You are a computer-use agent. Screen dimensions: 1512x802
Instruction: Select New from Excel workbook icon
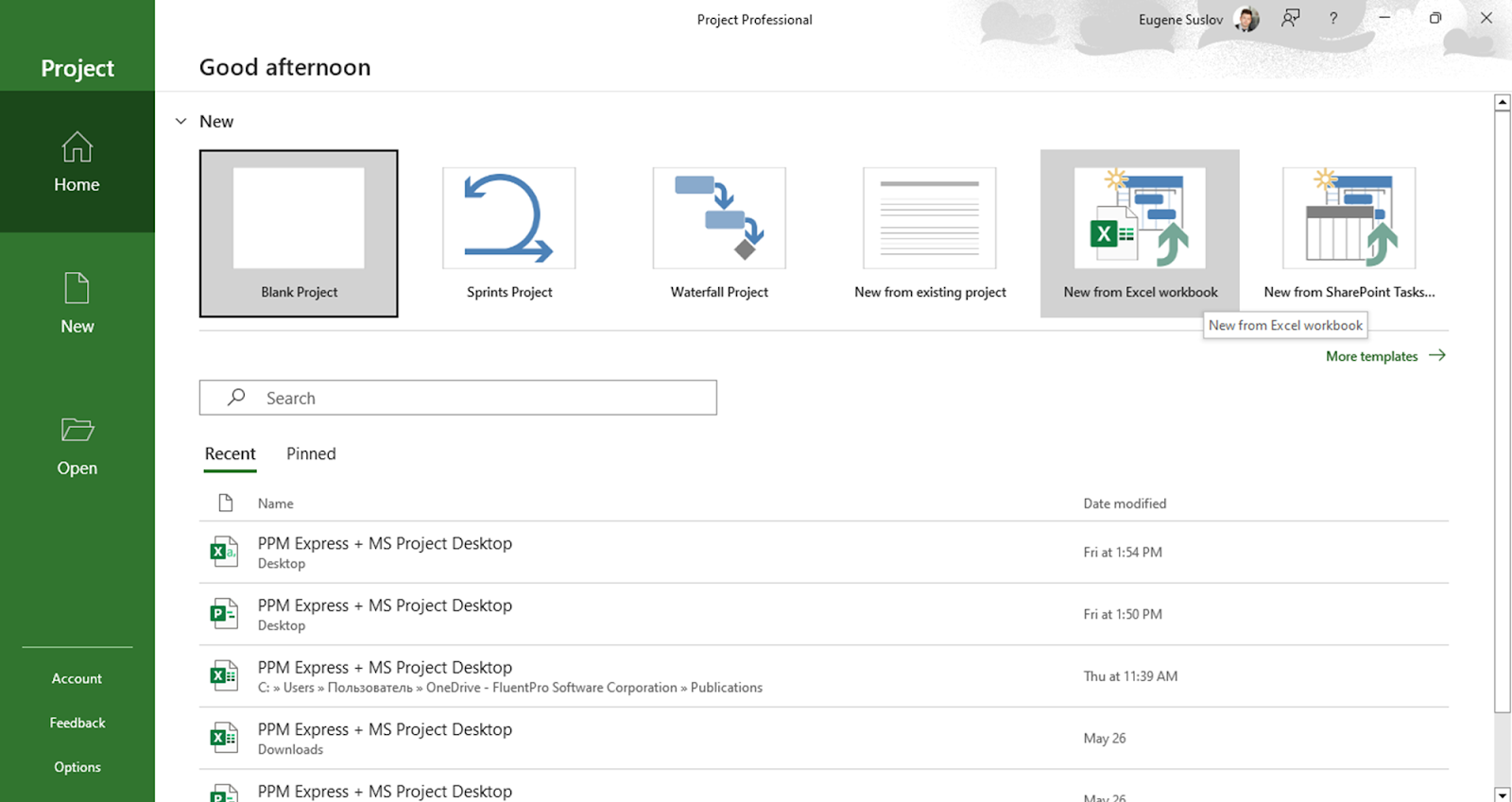pyautogui.click(x=1140, y=218)
